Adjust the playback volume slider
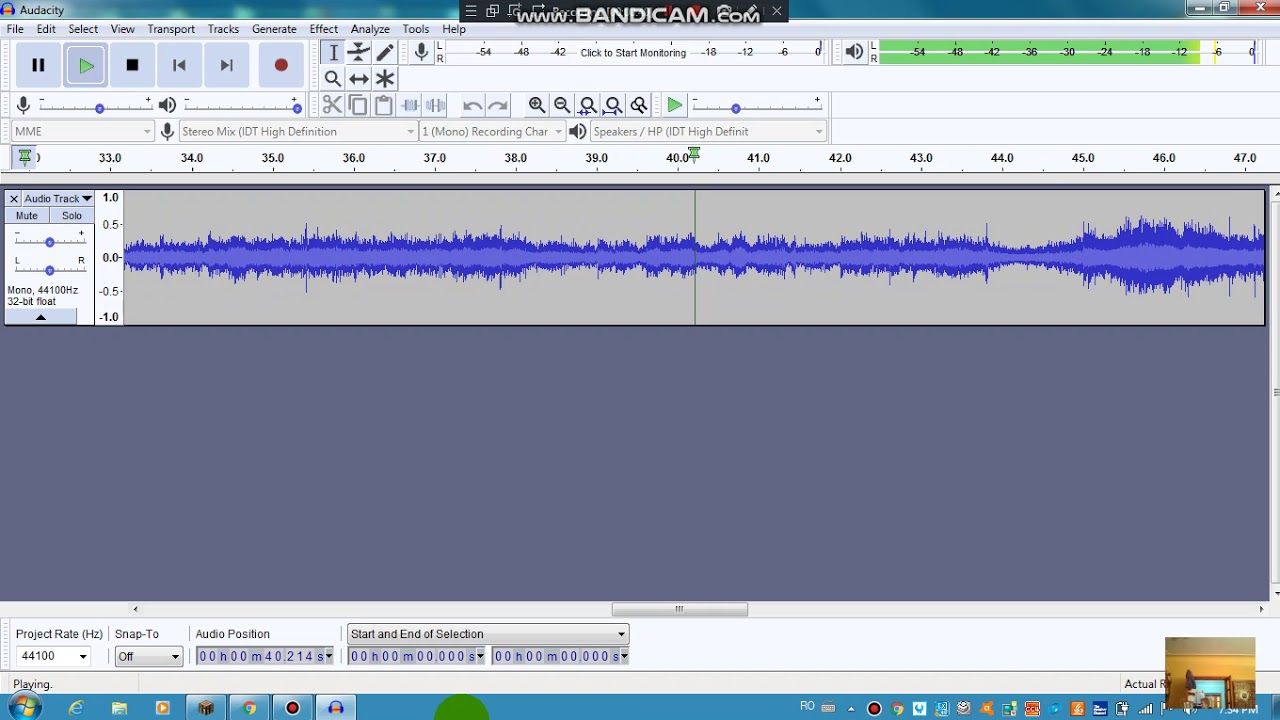Image resolution: width=1280 pixels, height=720 pixels. [x=241, y=106]
